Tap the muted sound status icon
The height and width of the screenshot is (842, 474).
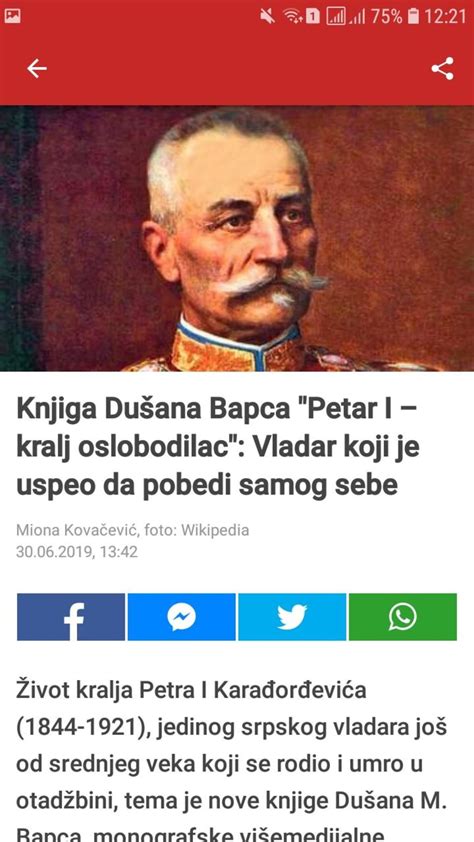[267, 17]
